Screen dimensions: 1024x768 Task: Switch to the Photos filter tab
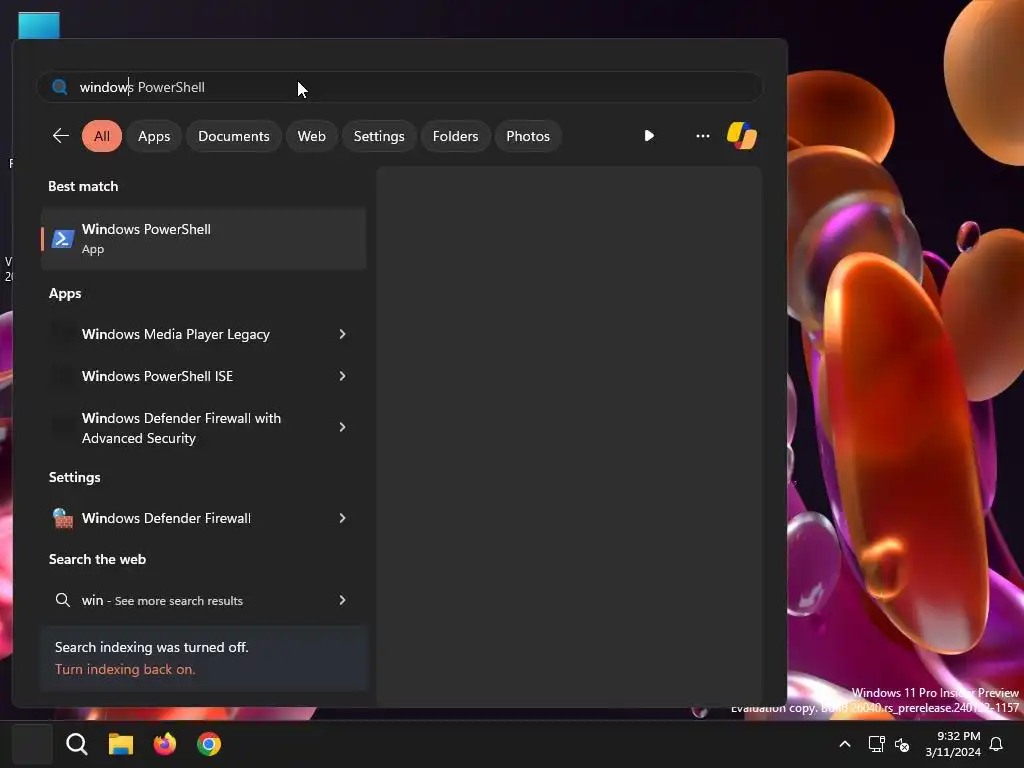click(528, 136)
